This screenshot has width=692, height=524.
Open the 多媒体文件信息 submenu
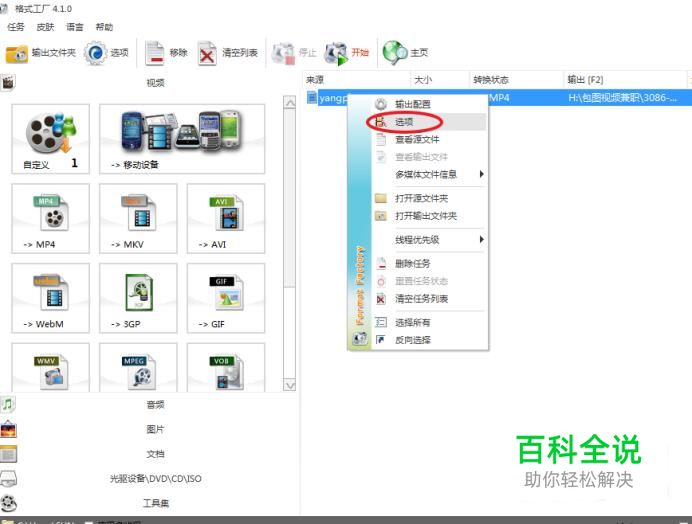click(x=429, y=174)
